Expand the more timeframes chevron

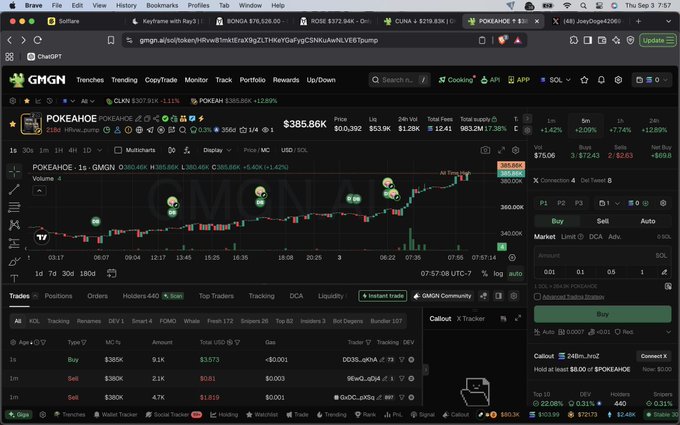[x=100, y=150]
